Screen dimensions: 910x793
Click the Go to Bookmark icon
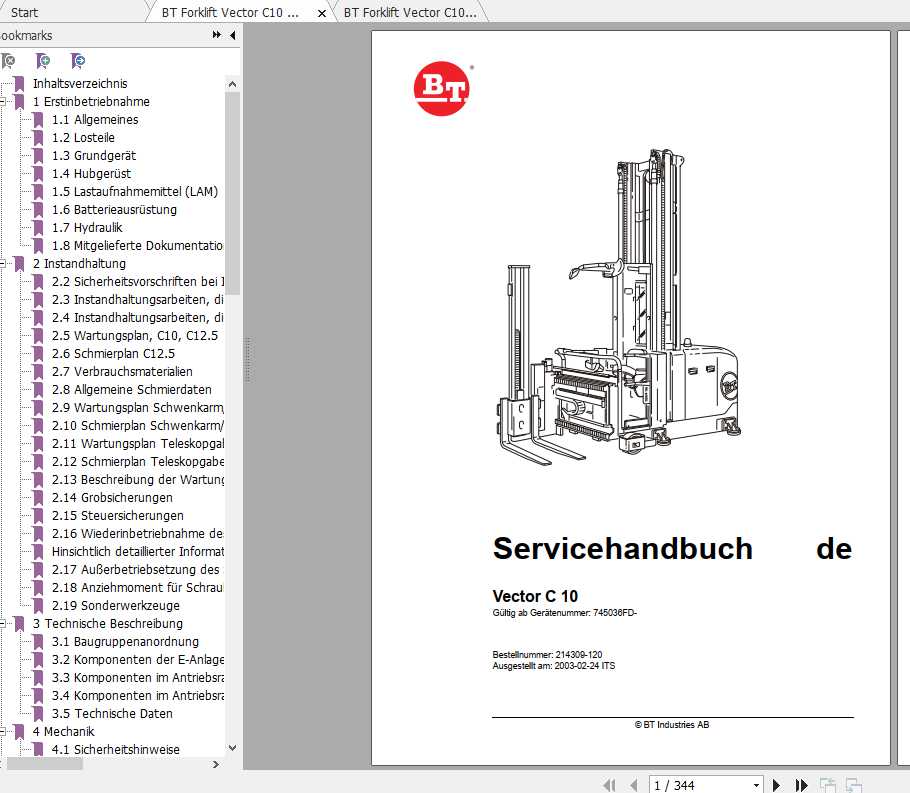[x=78, y=60]
